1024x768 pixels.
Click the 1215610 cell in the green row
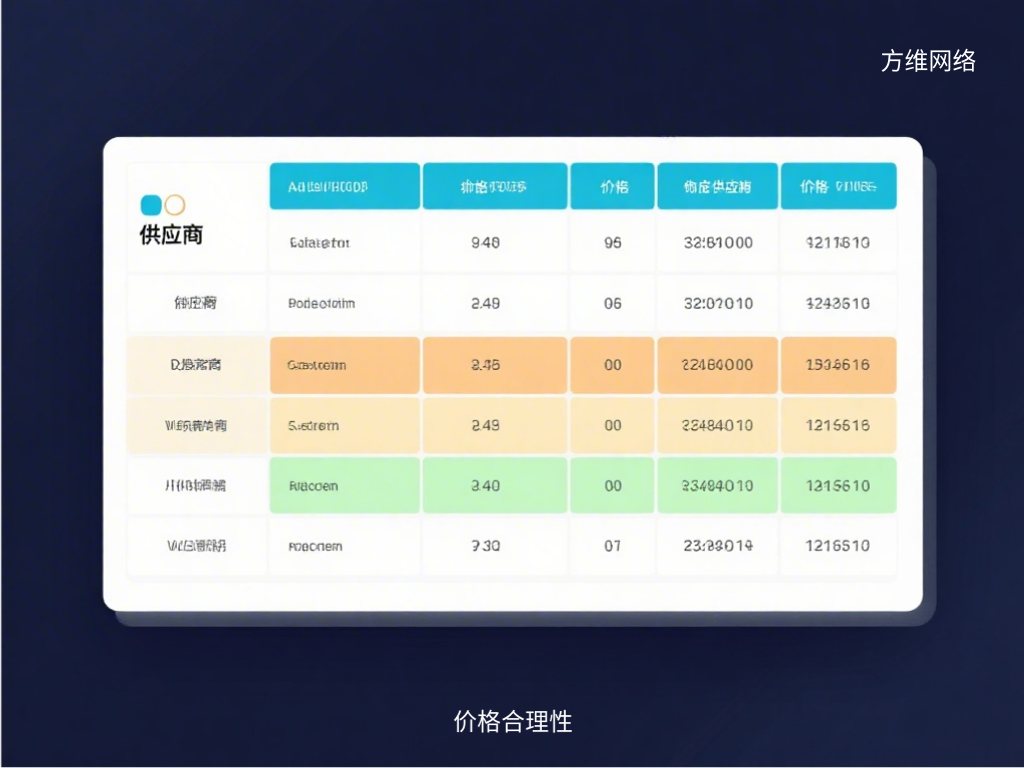(839, 486)
